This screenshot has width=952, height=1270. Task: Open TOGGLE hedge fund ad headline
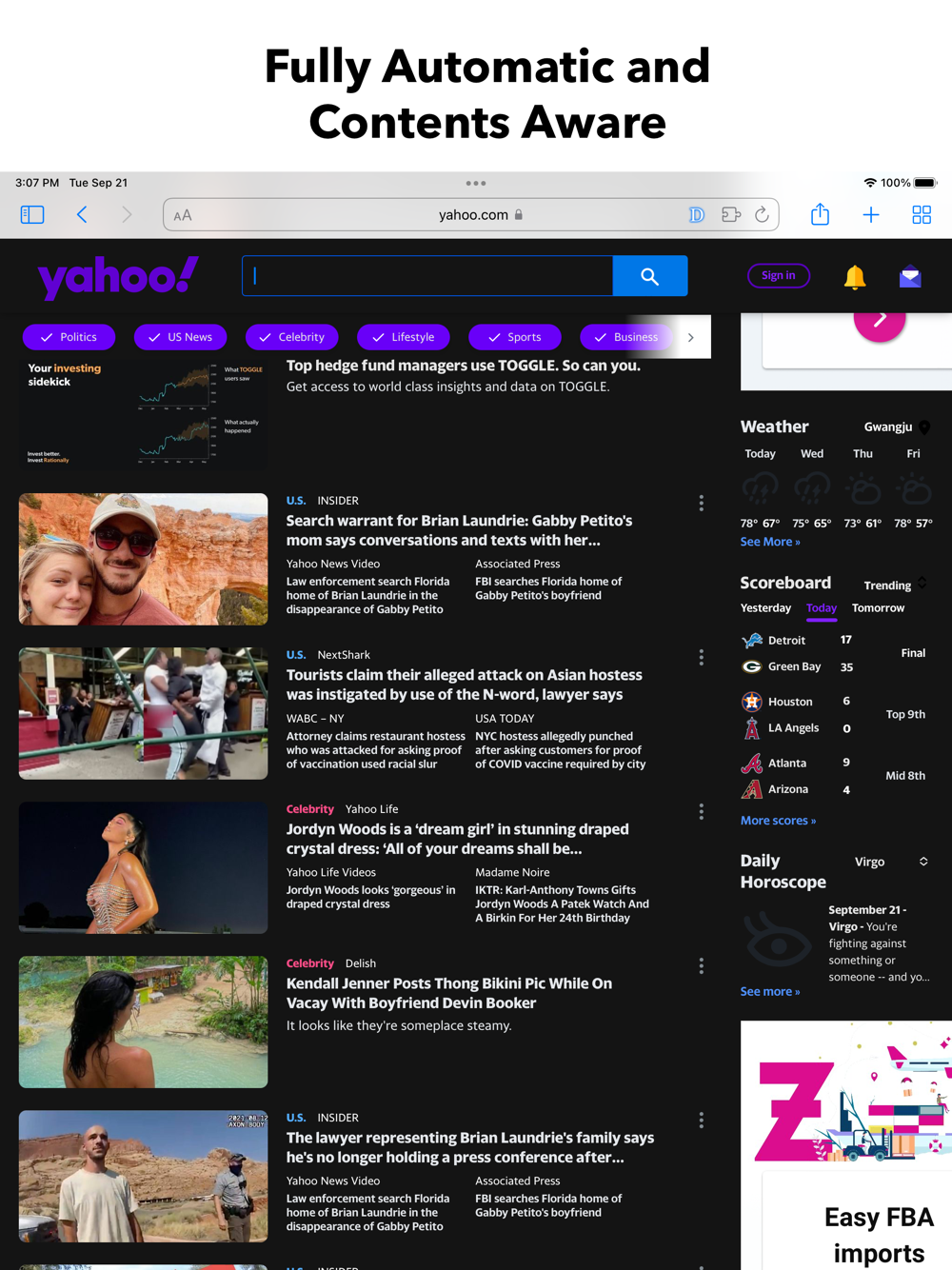coord(464,366)
